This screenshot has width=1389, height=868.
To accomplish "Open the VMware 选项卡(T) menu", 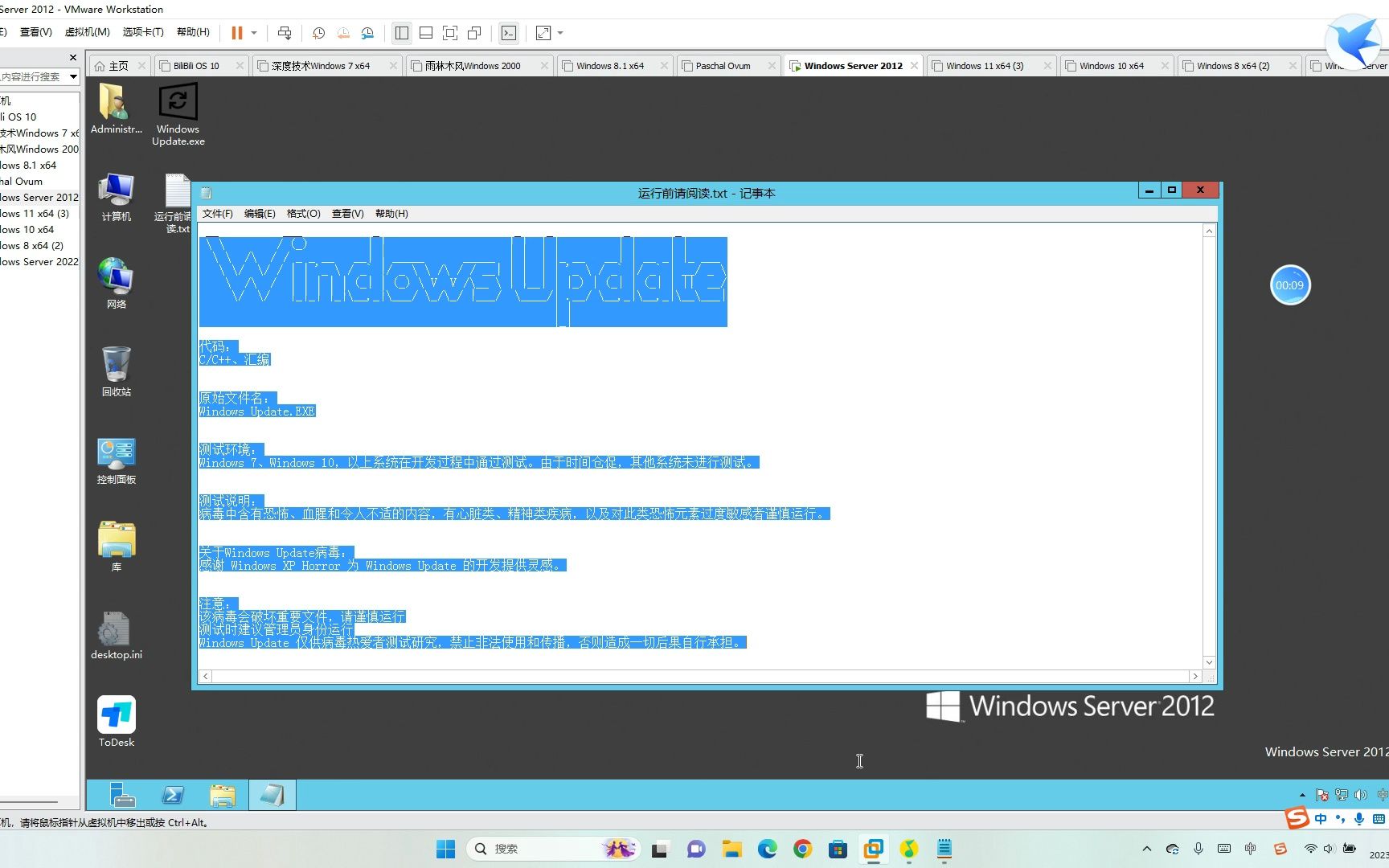I will [x=143, y=32].
